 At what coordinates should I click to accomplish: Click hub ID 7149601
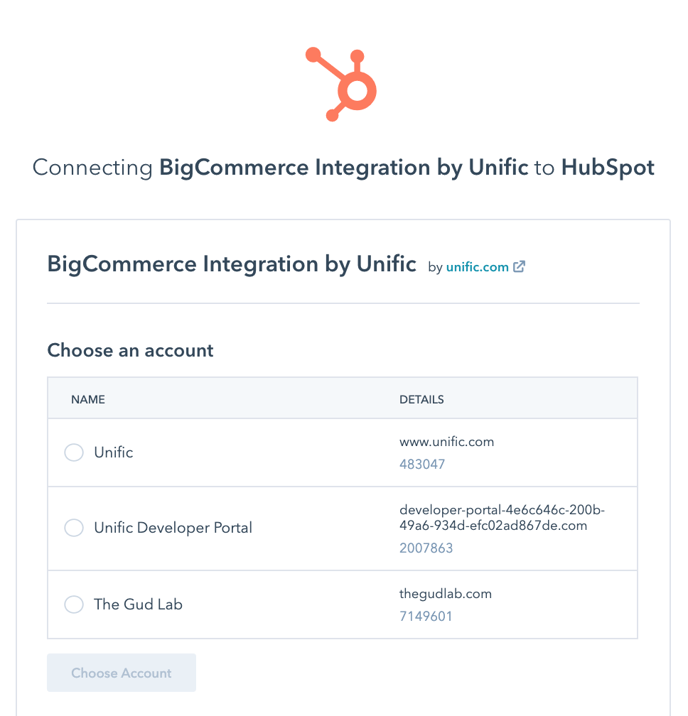[x=425, y=616]
